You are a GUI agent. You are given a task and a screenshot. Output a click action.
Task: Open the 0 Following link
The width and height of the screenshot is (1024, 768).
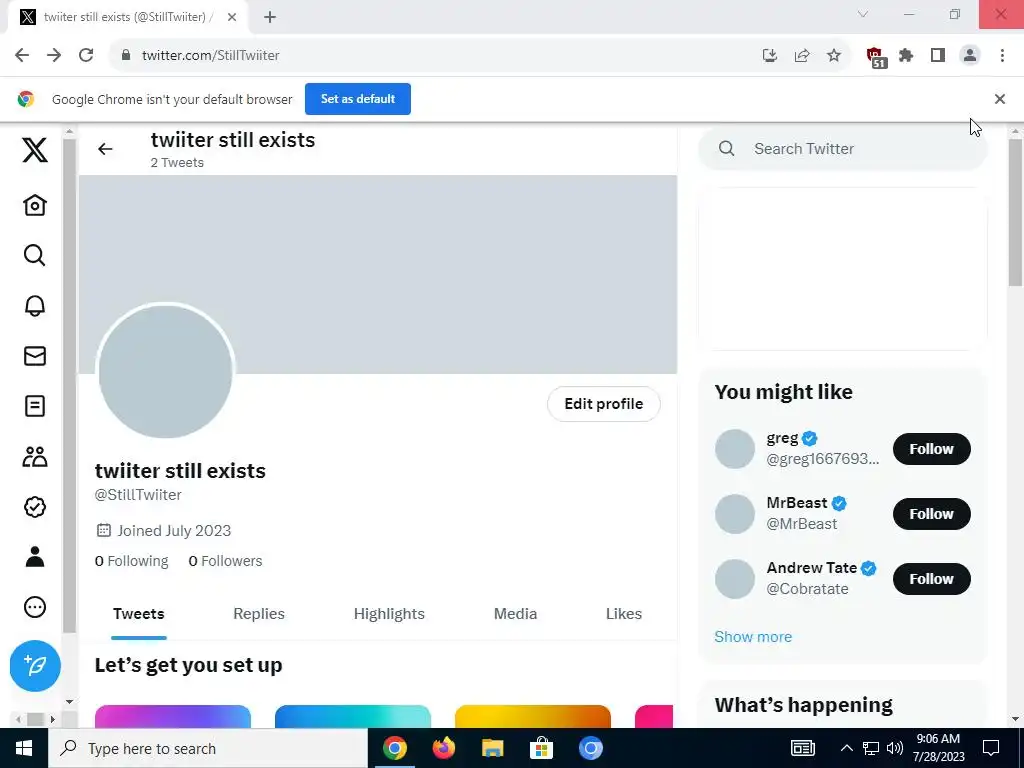click(x=131, y=561)
